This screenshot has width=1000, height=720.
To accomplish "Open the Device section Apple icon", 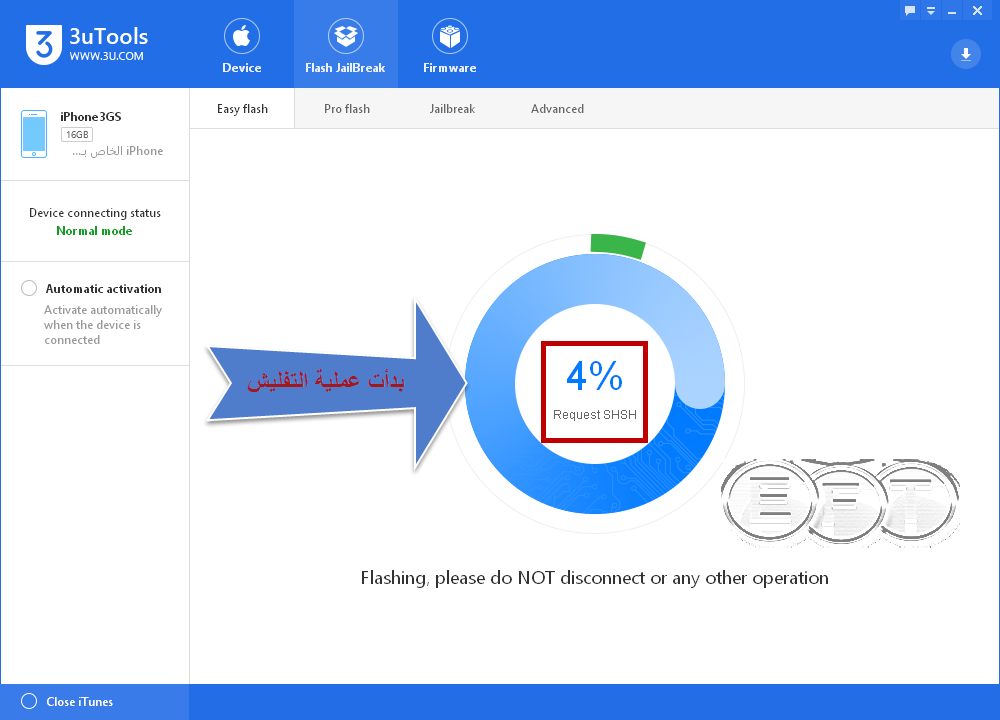I will point(242,36).
